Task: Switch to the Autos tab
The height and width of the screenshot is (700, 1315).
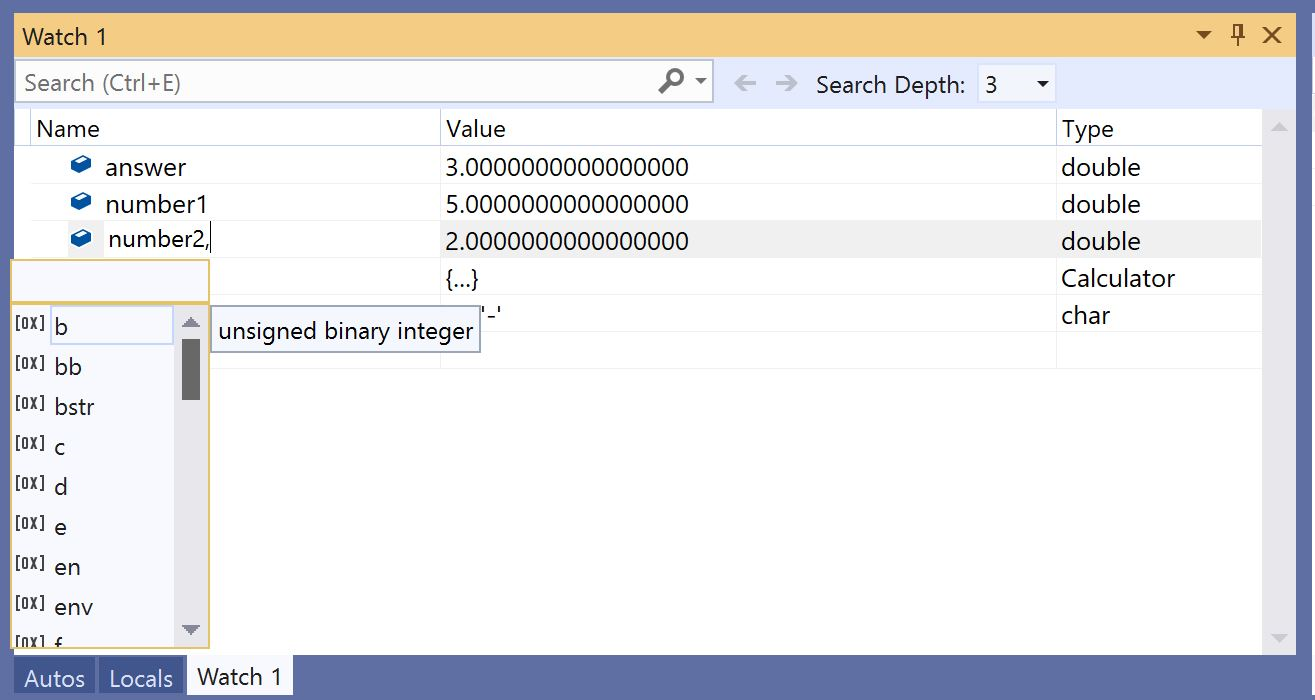Action: coord(53,677)
